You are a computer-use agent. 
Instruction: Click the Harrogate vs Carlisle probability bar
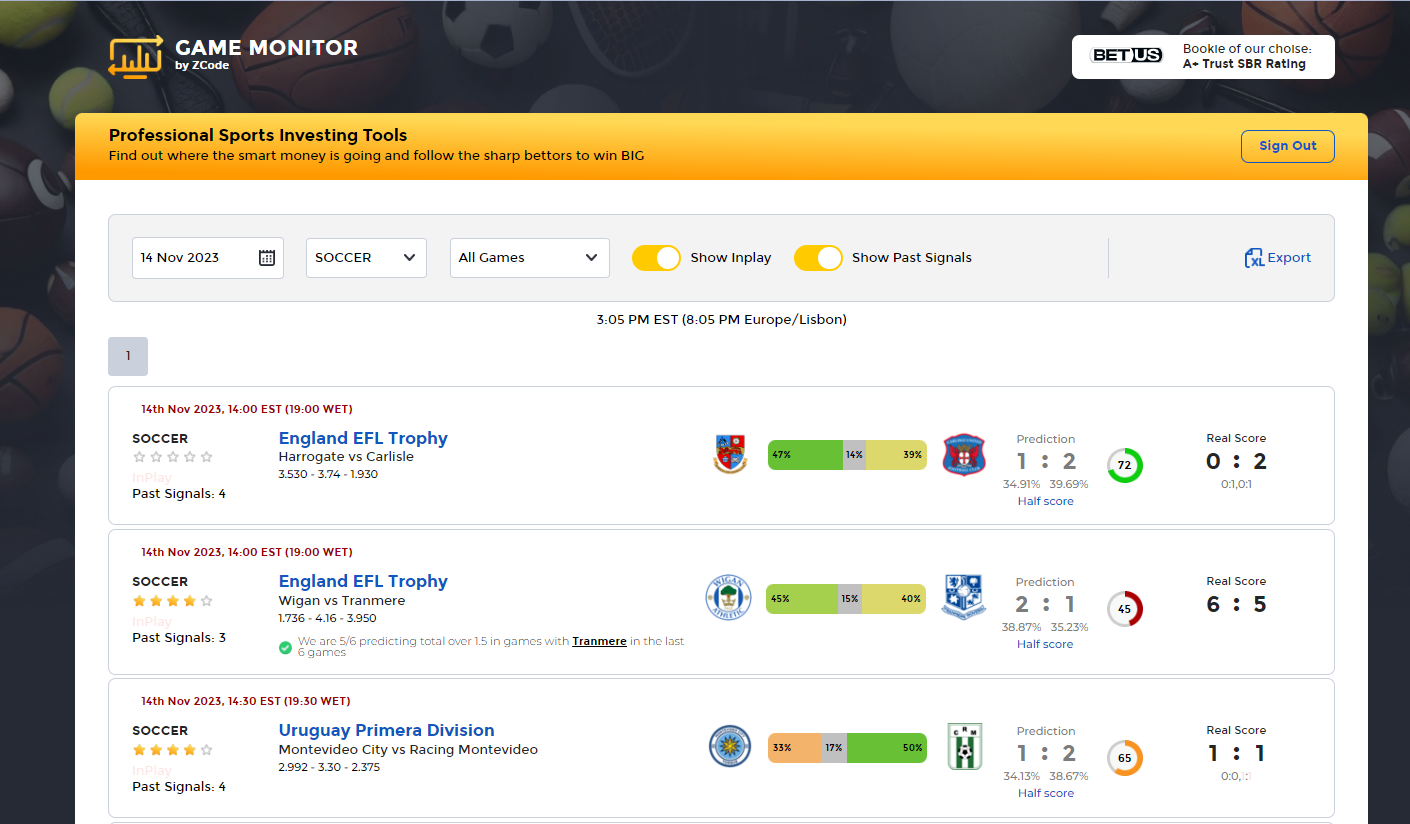(847, 455)
